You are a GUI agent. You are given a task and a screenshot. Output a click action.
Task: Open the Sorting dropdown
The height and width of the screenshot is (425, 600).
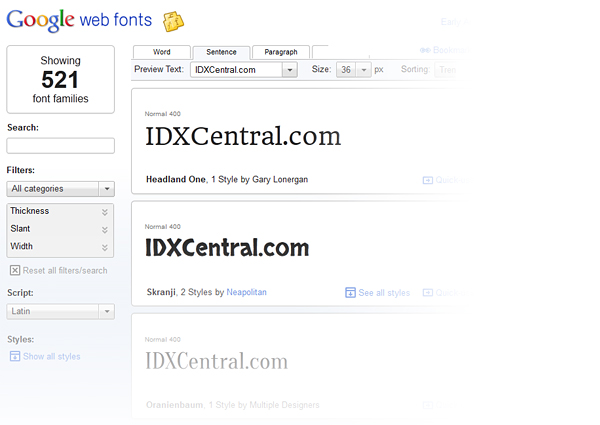click(446, 70)
